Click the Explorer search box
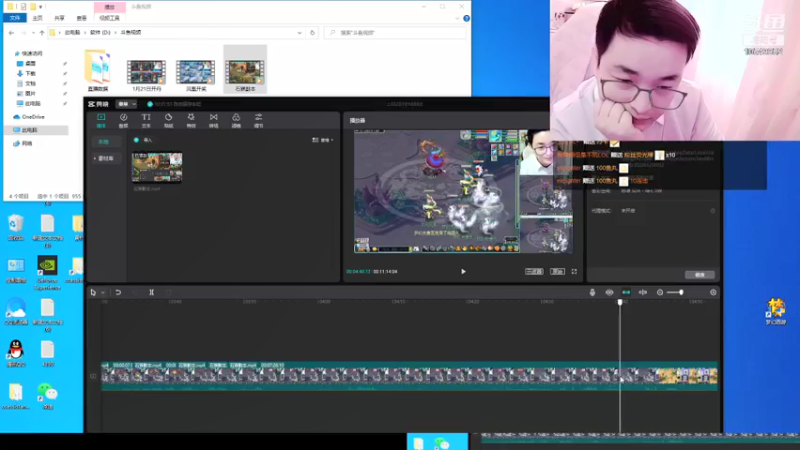The height and width of the screenshot is (450, 800). pos(395,33)
